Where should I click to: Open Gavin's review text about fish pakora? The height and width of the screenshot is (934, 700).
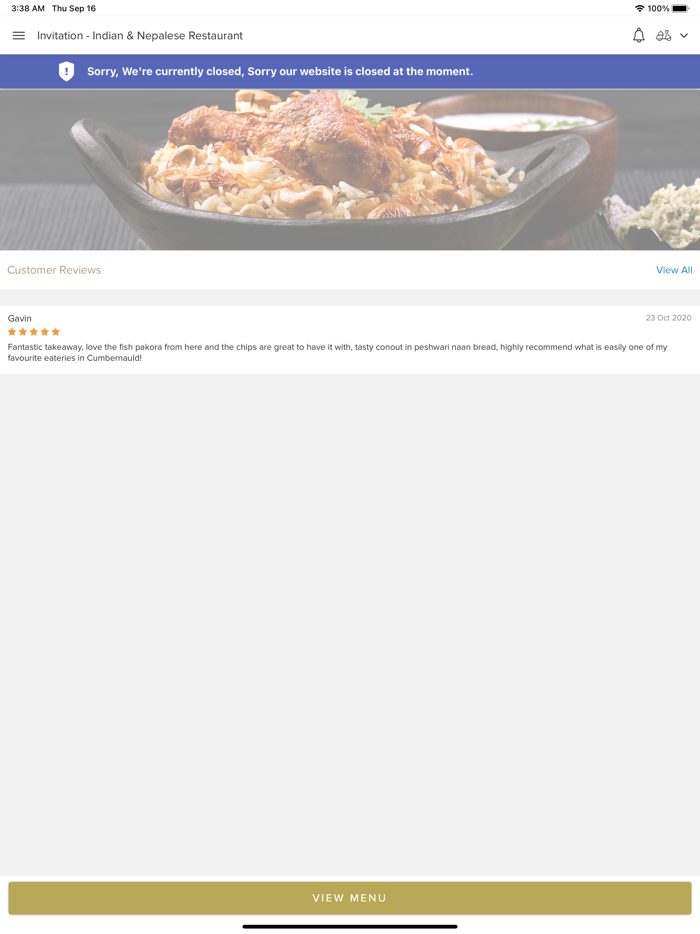[x=337, y=352]
